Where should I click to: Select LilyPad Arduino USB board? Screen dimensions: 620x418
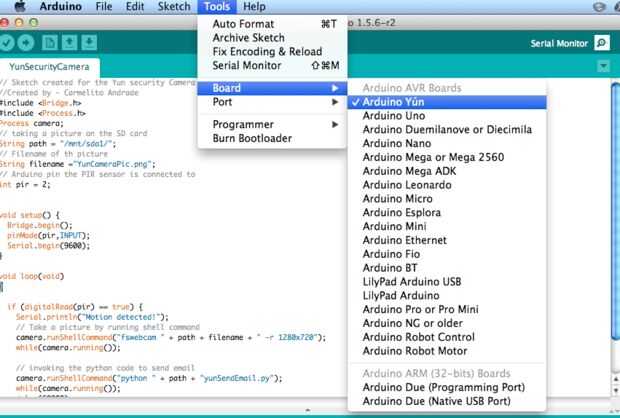[447, 282]
